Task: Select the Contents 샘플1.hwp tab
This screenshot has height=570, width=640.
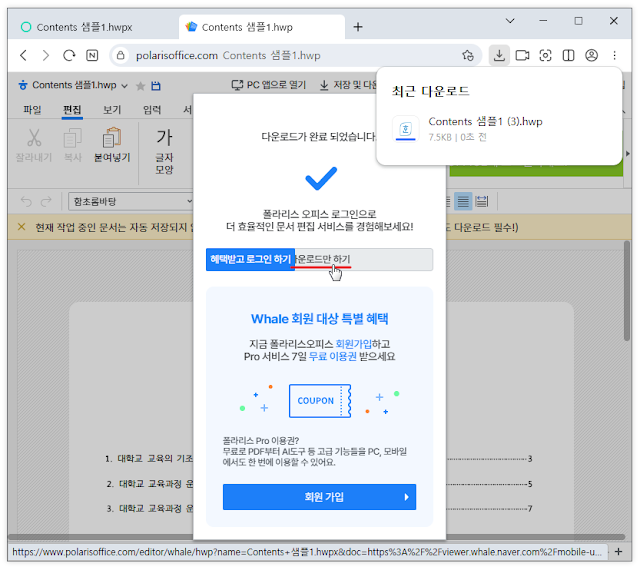Action: pyautogui.click(x=262, y=27)
